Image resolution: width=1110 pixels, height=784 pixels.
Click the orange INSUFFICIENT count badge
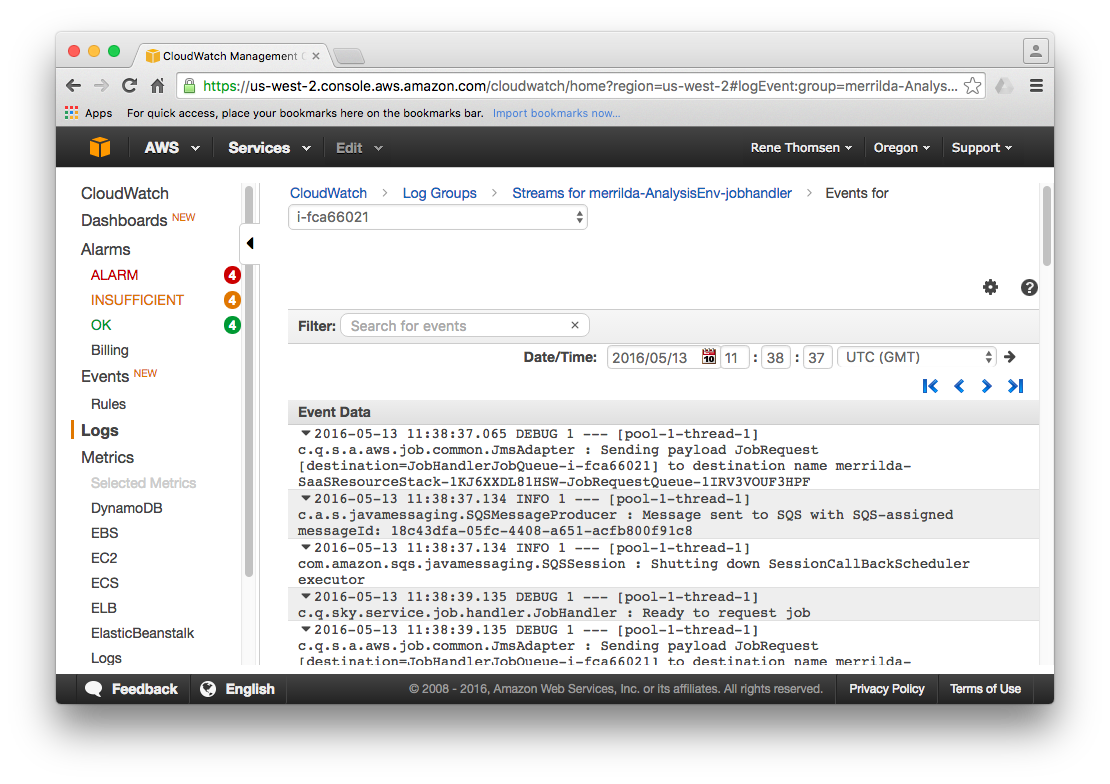pos(232,300)
